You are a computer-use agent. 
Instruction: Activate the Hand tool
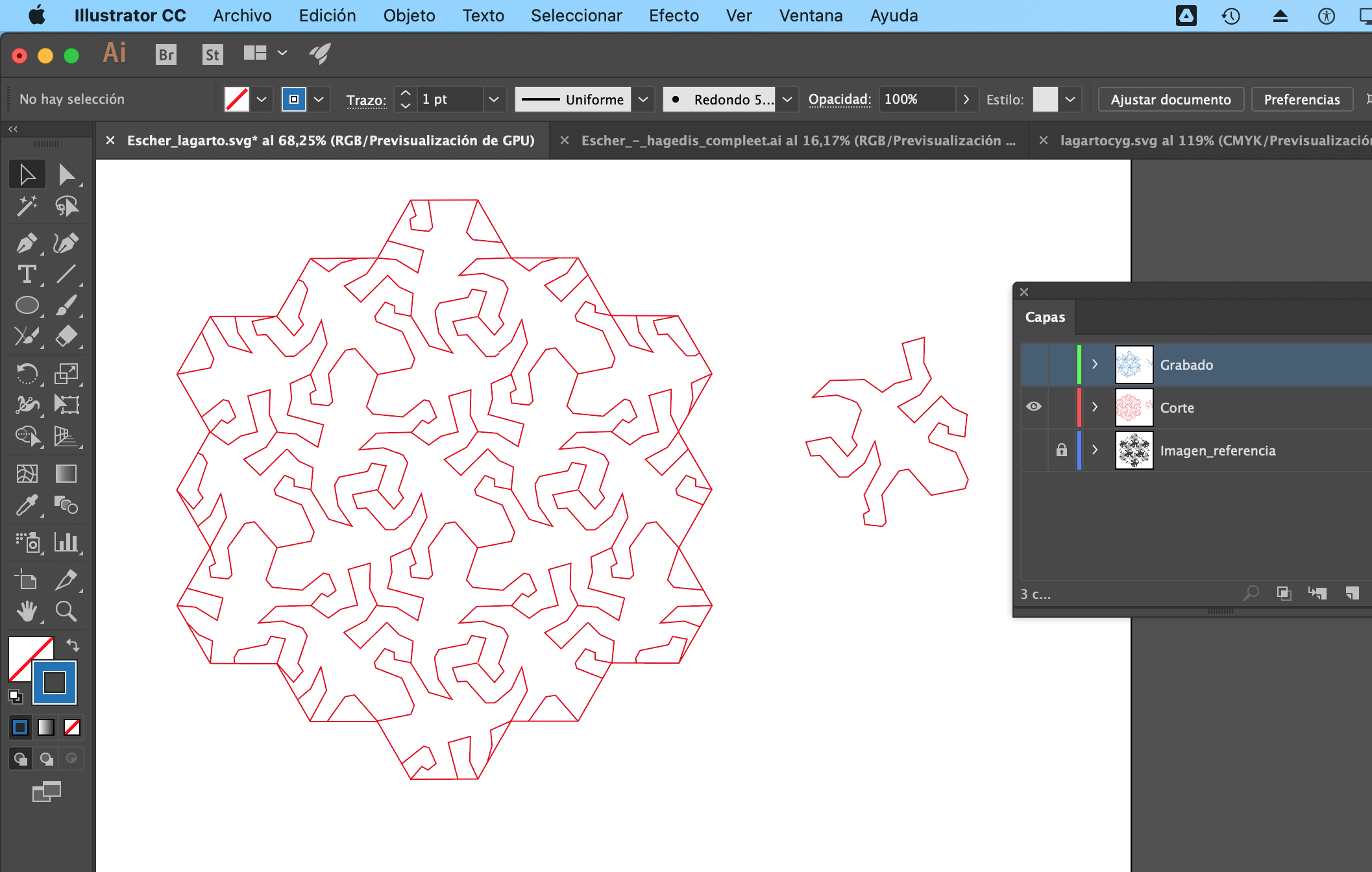click(27, 611)
